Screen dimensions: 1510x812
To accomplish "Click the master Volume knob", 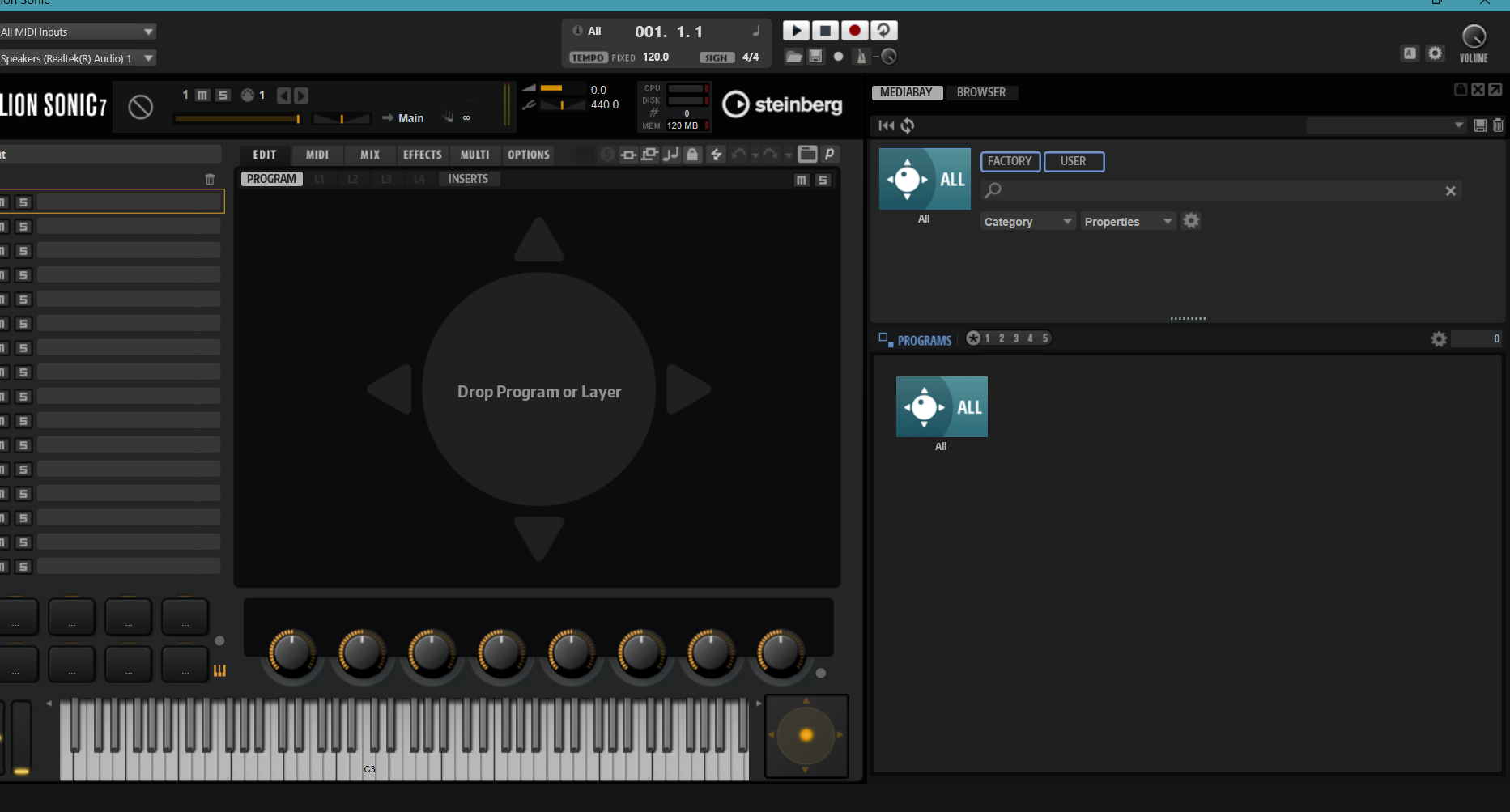I will pos(1474,36).
